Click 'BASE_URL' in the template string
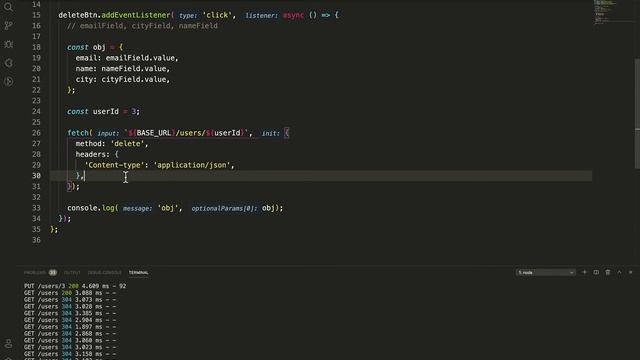The image size is (640, 360). click(153, 133)
